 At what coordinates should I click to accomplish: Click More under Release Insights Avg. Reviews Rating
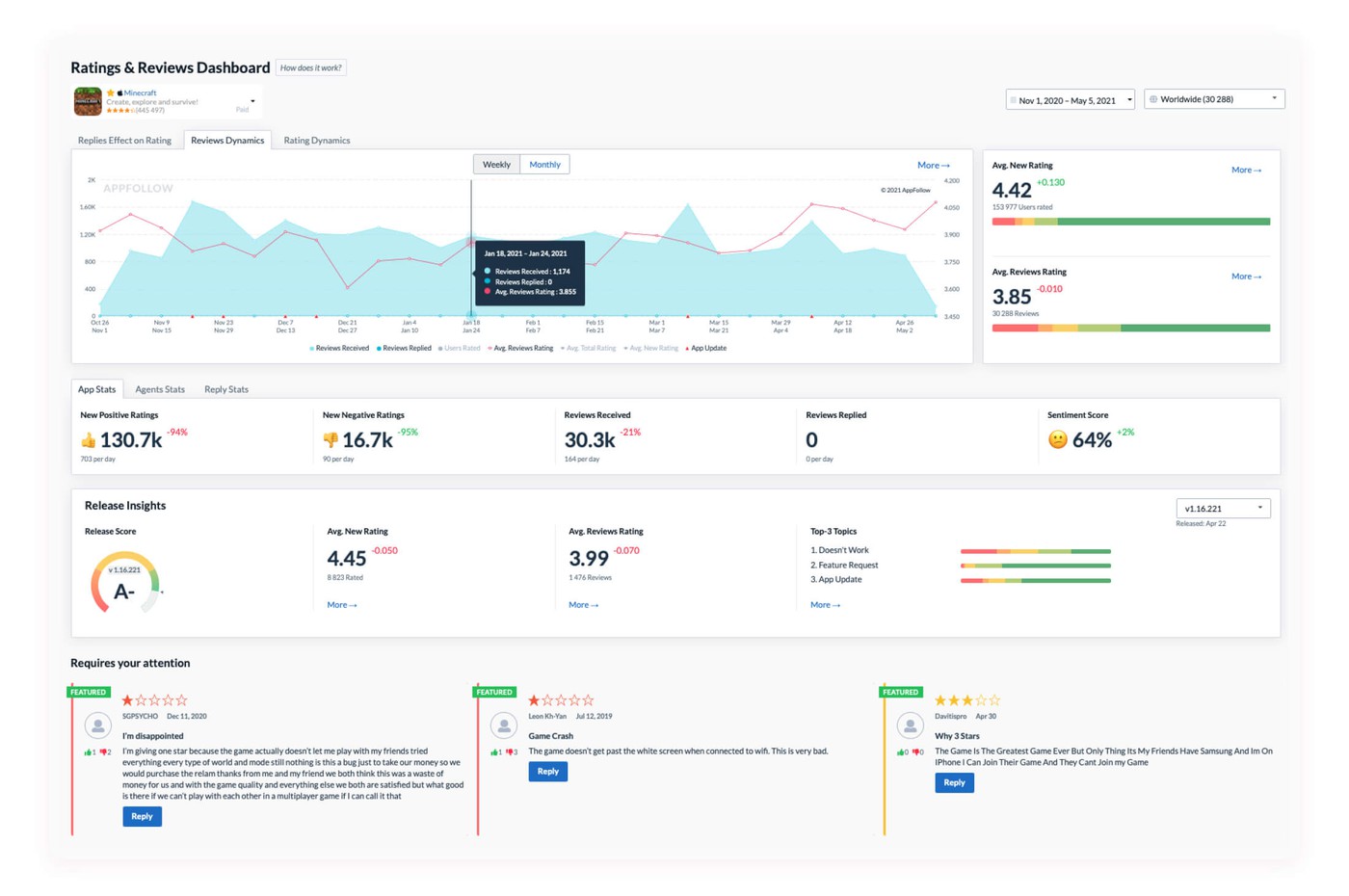(584, 605)
